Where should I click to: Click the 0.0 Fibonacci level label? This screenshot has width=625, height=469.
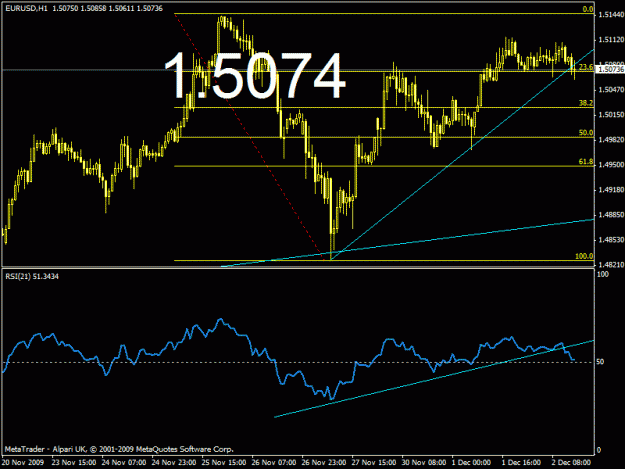click(x=588, y=9)
